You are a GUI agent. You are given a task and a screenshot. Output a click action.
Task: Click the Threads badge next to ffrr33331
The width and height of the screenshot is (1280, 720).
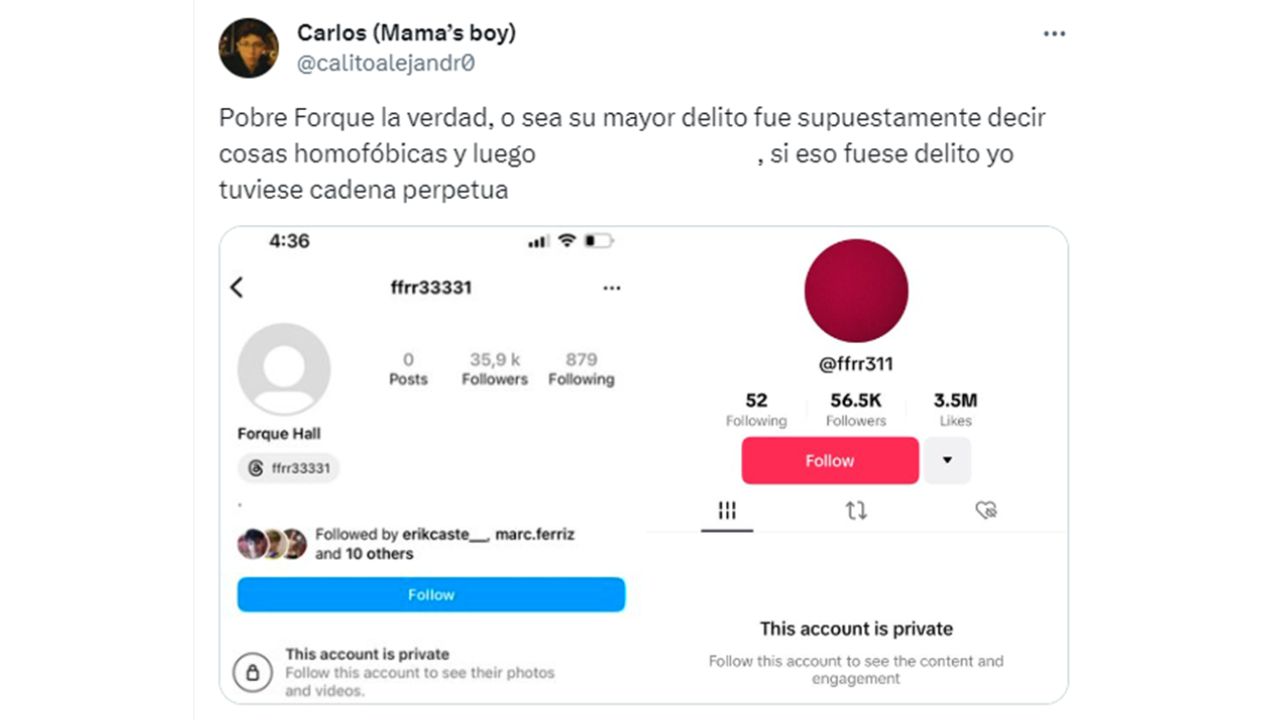click(x=288, y=468)
